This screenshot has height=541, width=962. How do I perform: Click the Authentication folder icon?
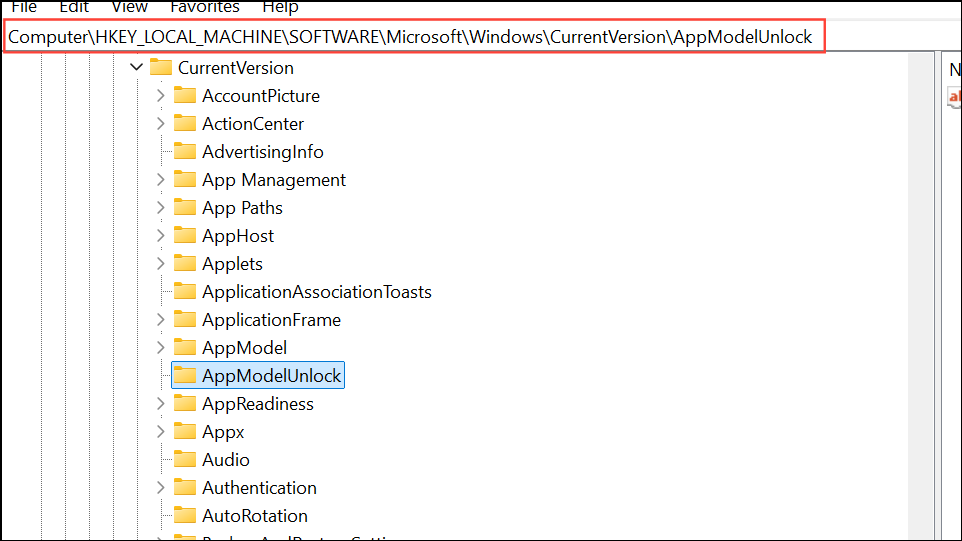185,487
